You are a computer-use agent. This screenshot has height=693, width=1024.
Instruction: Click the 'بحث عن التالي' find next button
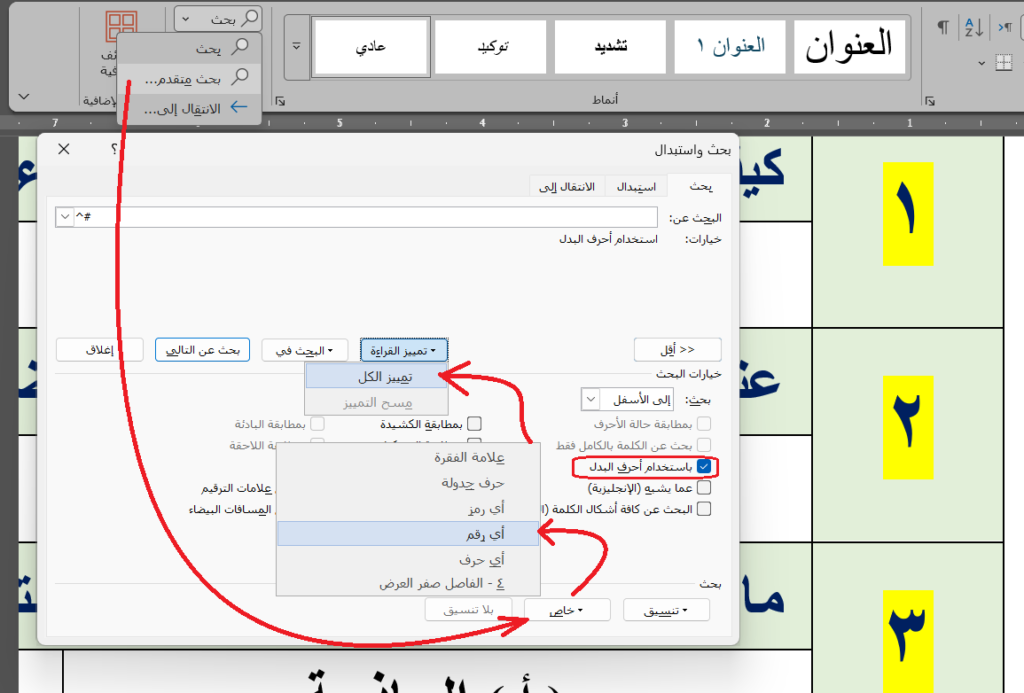click(x=201, y=349)
